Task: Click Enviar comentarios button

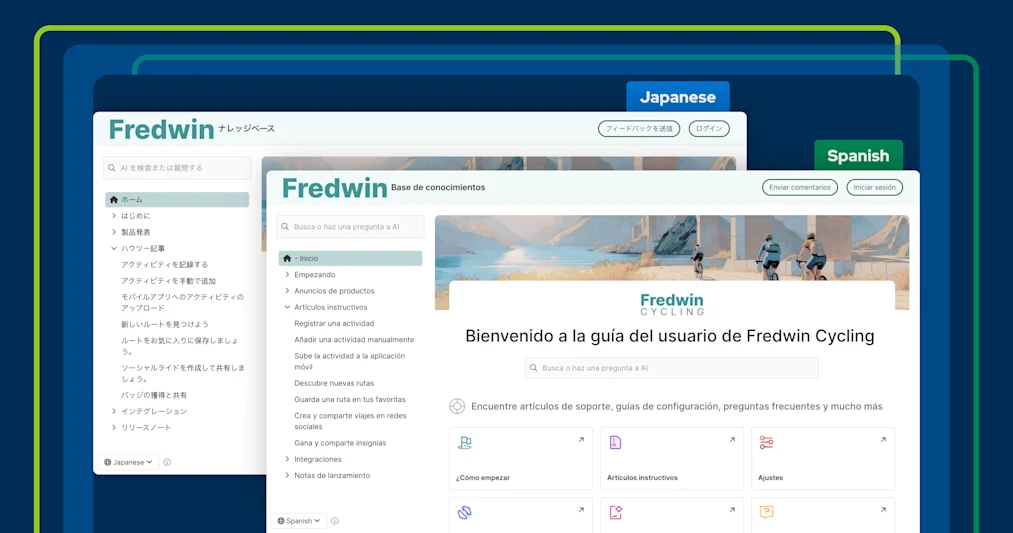Action: 800,187
